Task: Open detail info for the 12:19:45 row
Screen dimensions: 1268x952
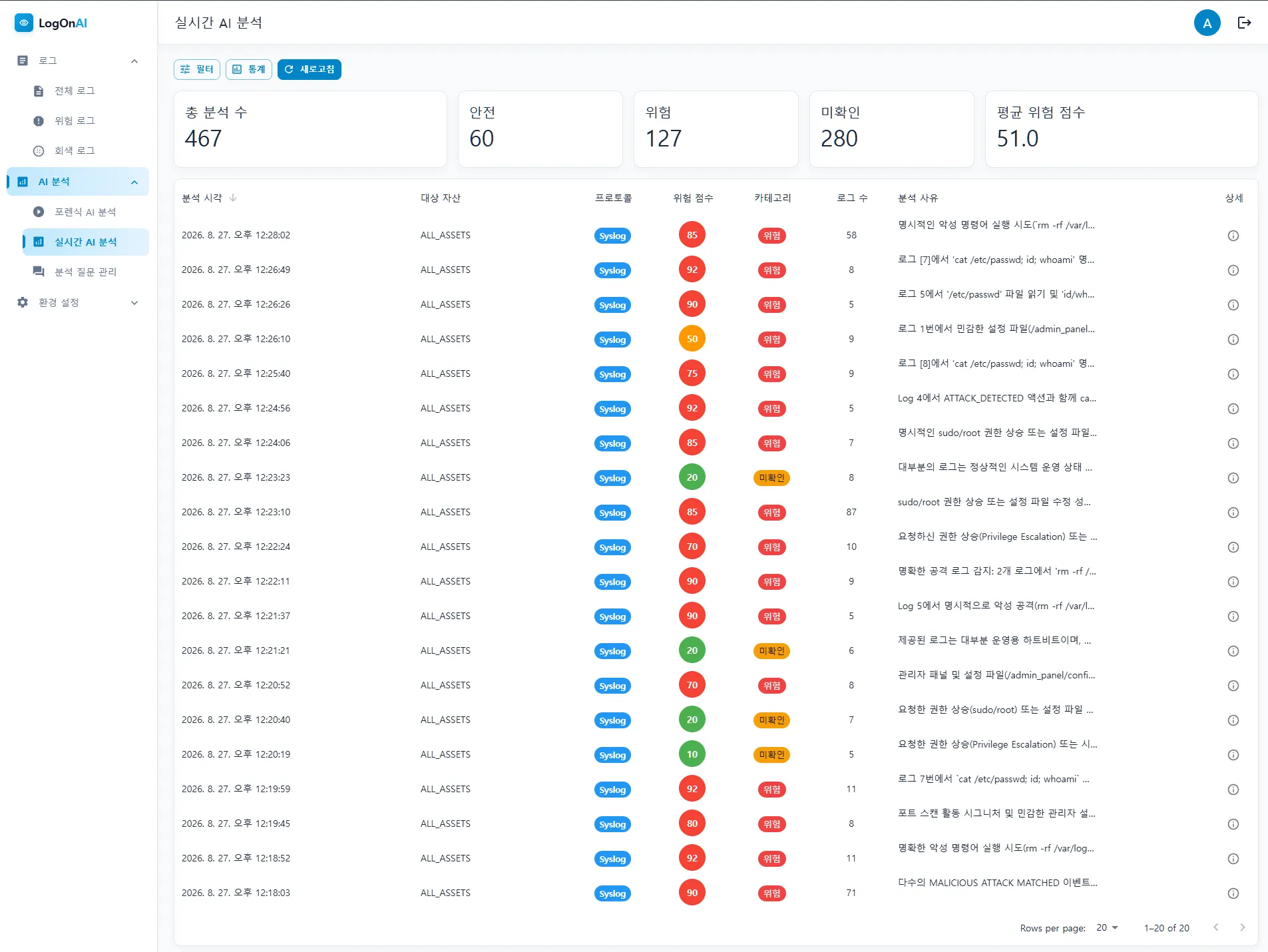Action: pyautogui.click(x=1233, y=824)
